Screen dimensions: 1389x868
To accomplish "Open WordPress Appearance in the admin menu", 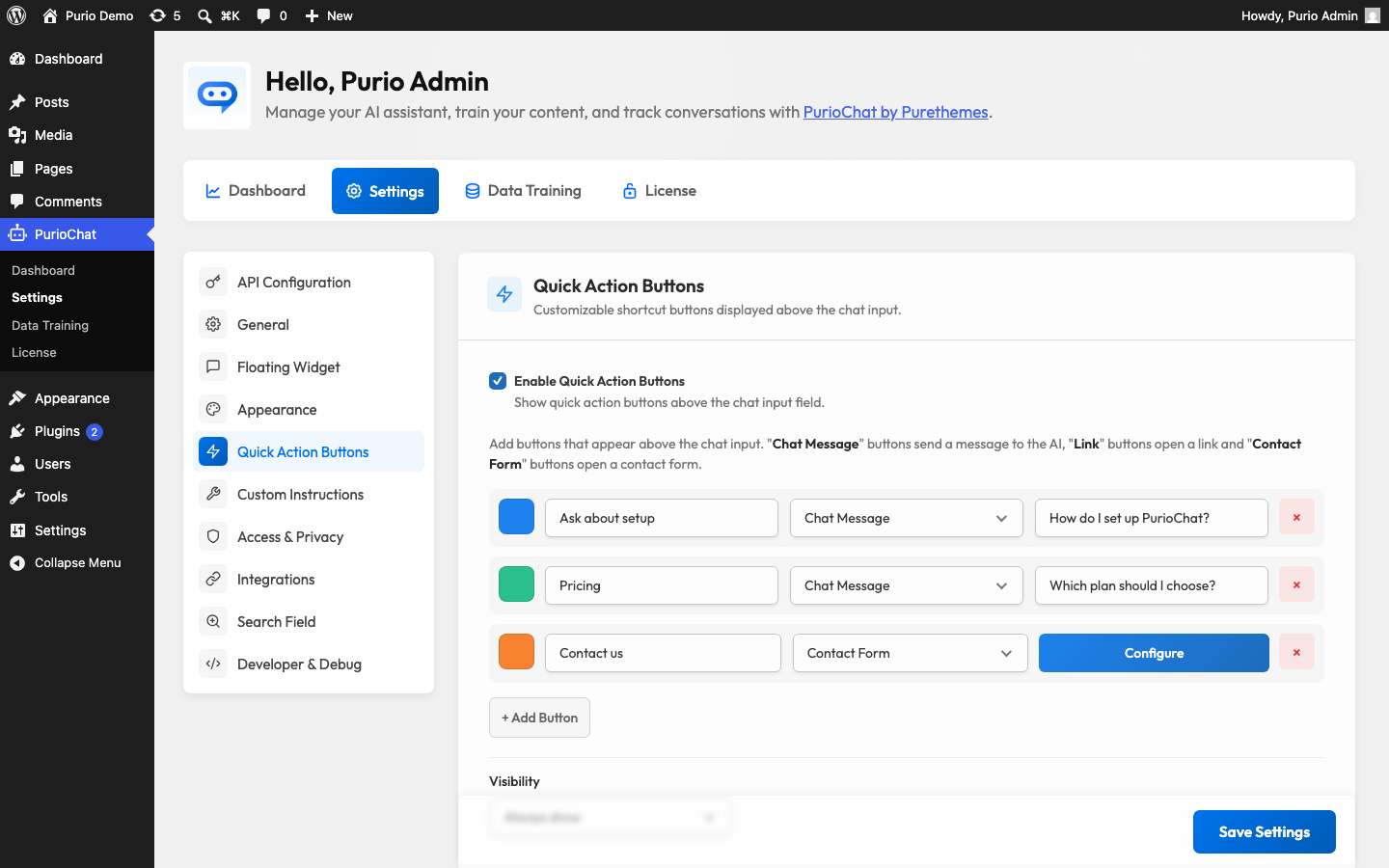I will coord(77,398).
